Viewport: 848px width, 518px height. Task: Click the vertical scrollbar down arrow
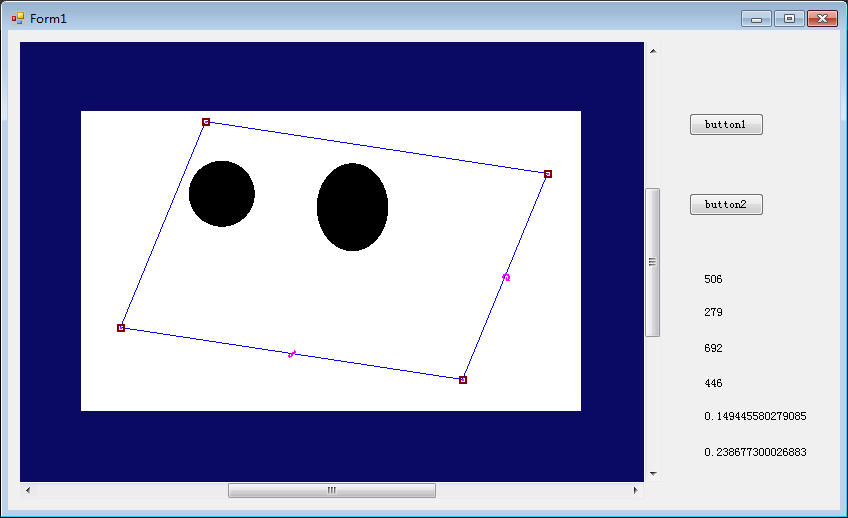click(x=653, y=474)
